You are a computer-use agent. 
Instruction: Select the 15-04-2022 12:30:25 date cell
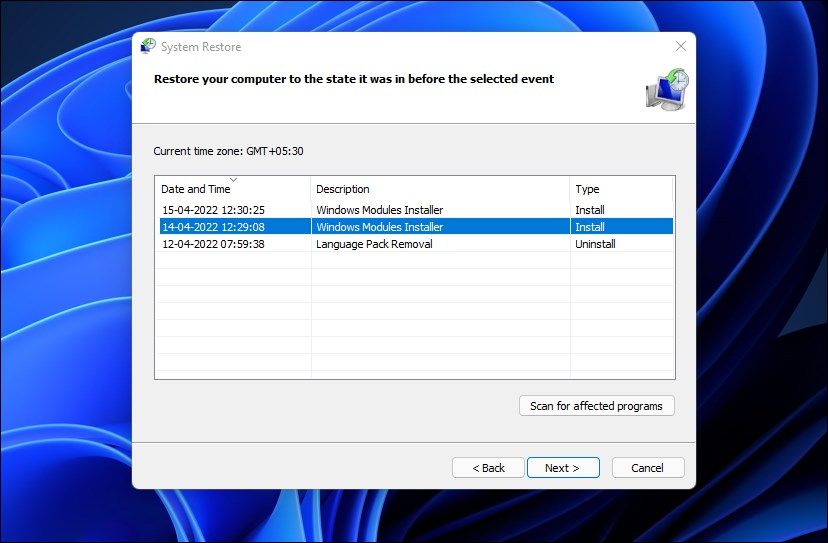pos(213,210)
